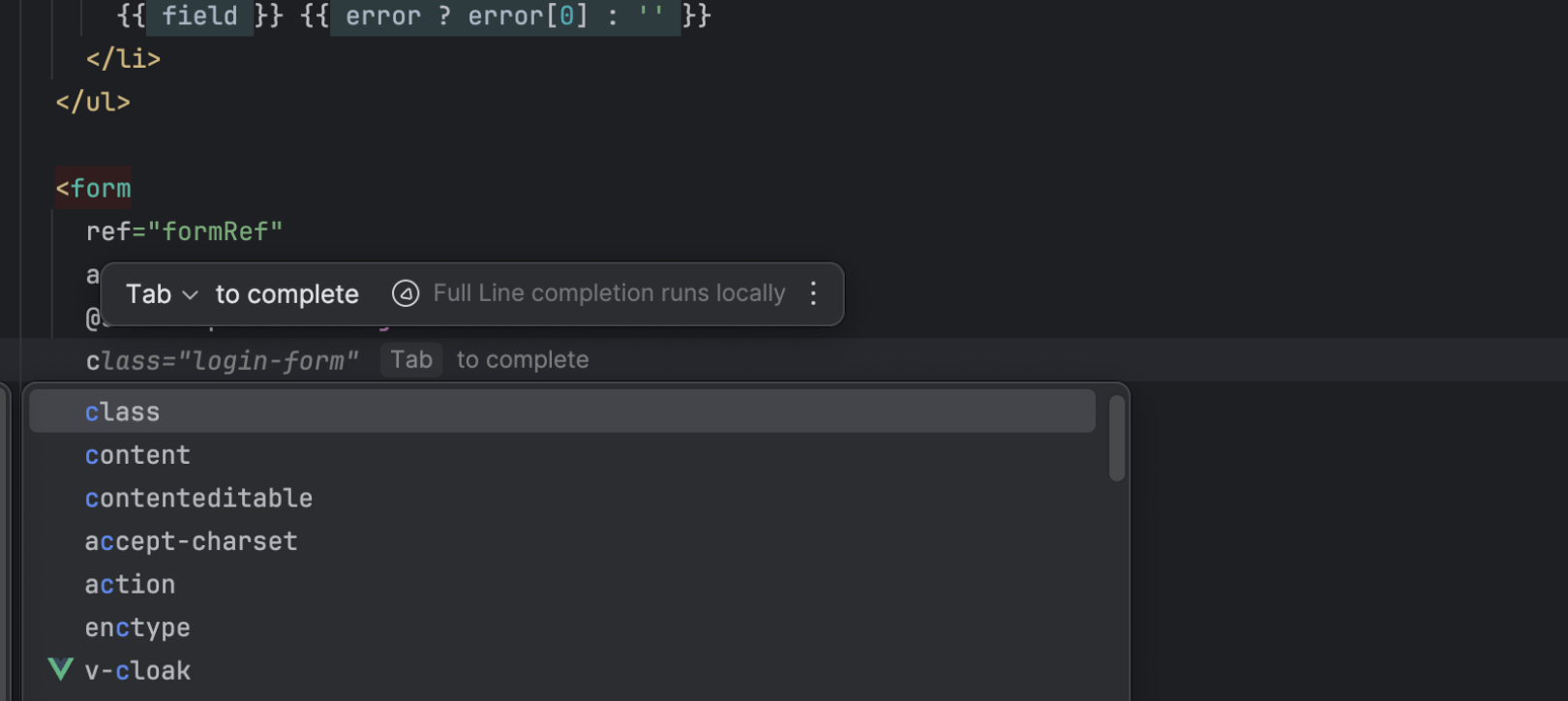Click the ref="formRef" attribute line

coord(184,231)
